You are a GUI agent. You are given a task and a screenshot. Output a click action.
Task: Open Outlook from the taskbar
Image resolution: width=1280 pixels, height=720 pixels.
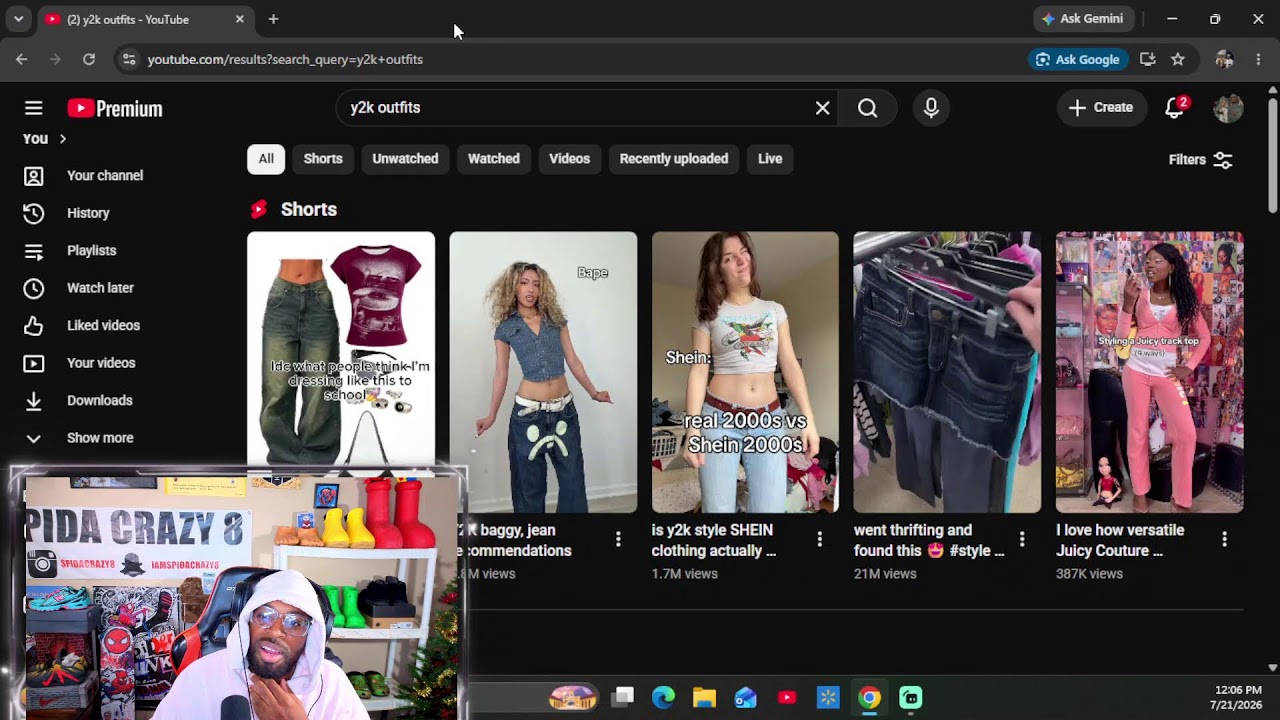[x=745, y=697]
